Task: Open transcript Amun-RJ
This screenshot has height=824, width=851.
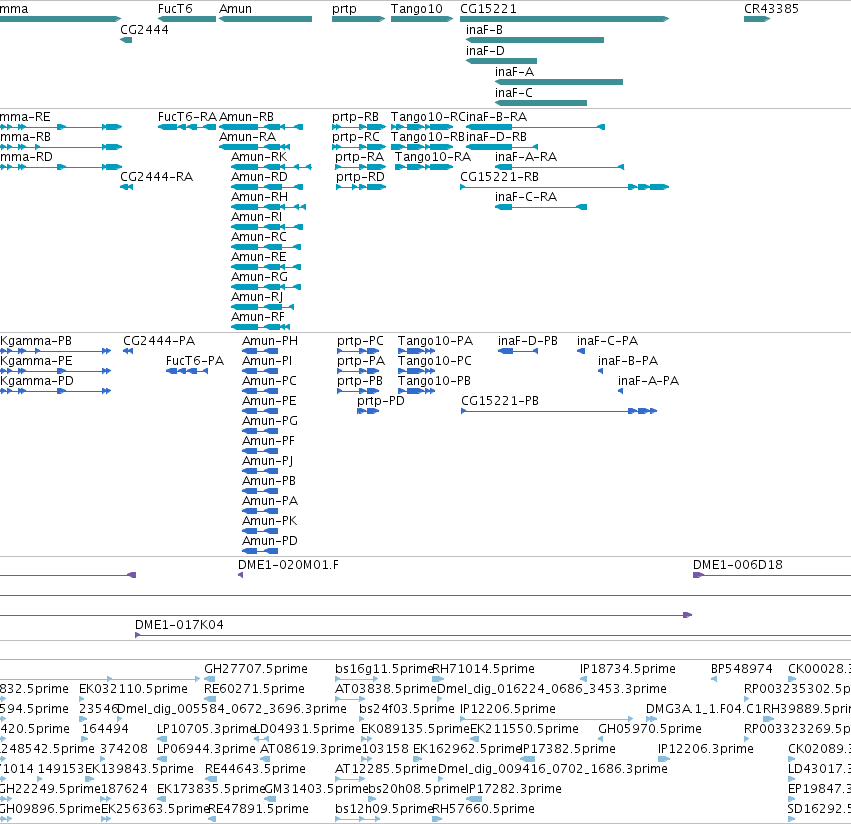Action: click(263, 307)
